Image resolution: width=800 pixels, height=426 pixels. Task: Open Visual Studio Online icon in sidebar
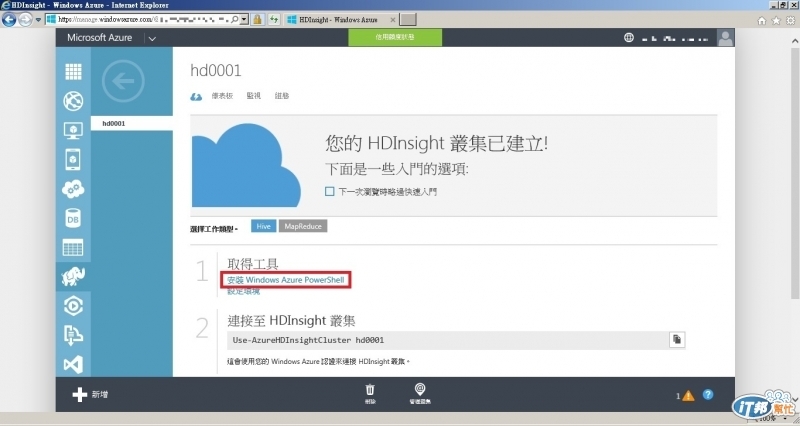coord(73,364)
